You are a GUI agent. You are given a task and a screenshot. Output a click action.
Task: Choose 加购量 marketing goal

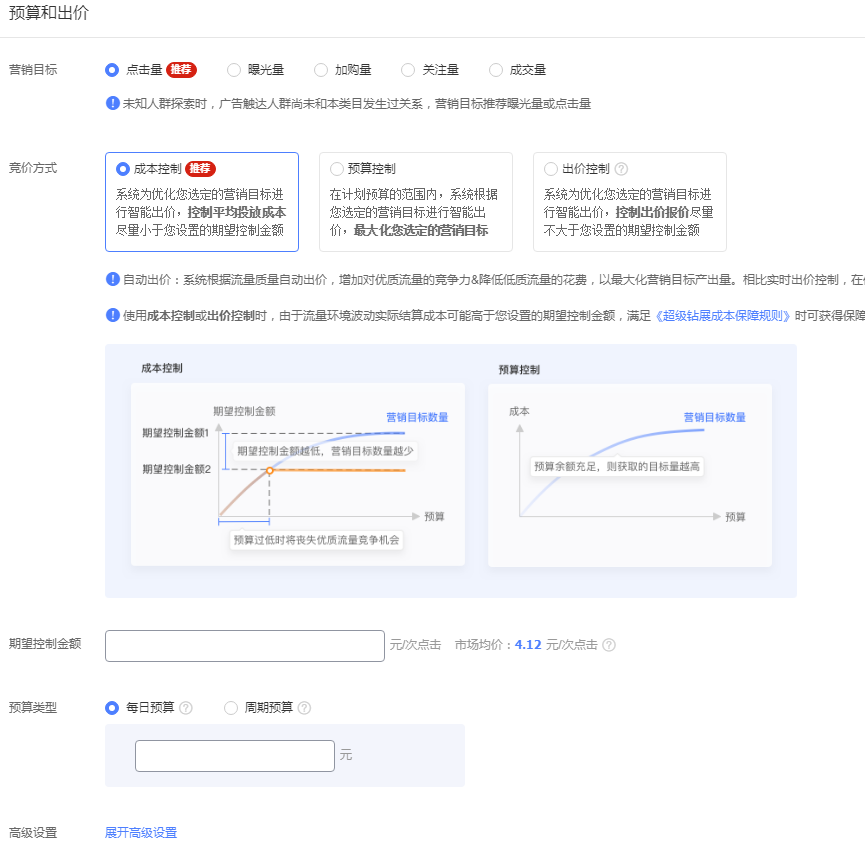321,70
